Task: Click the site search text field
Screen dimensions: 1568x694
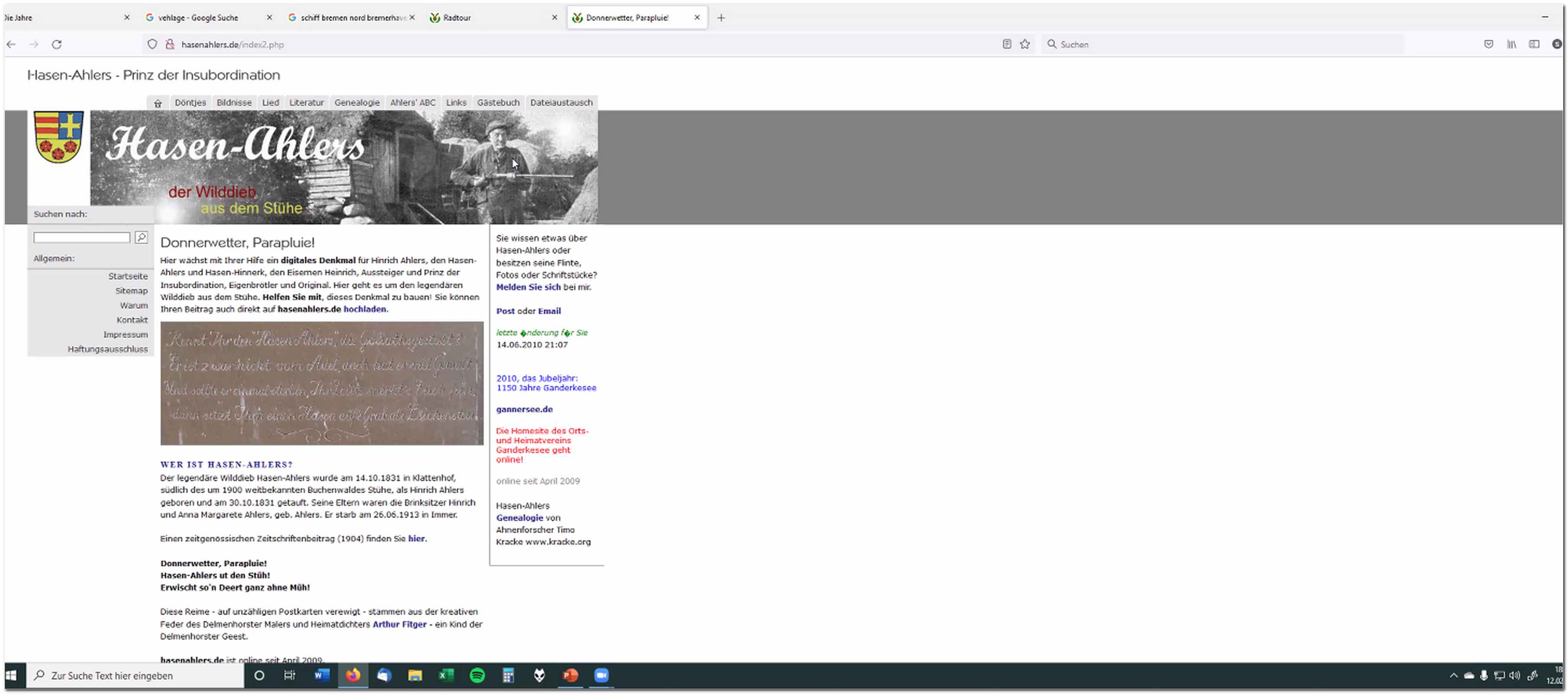Action: click(x=81, y=237)
